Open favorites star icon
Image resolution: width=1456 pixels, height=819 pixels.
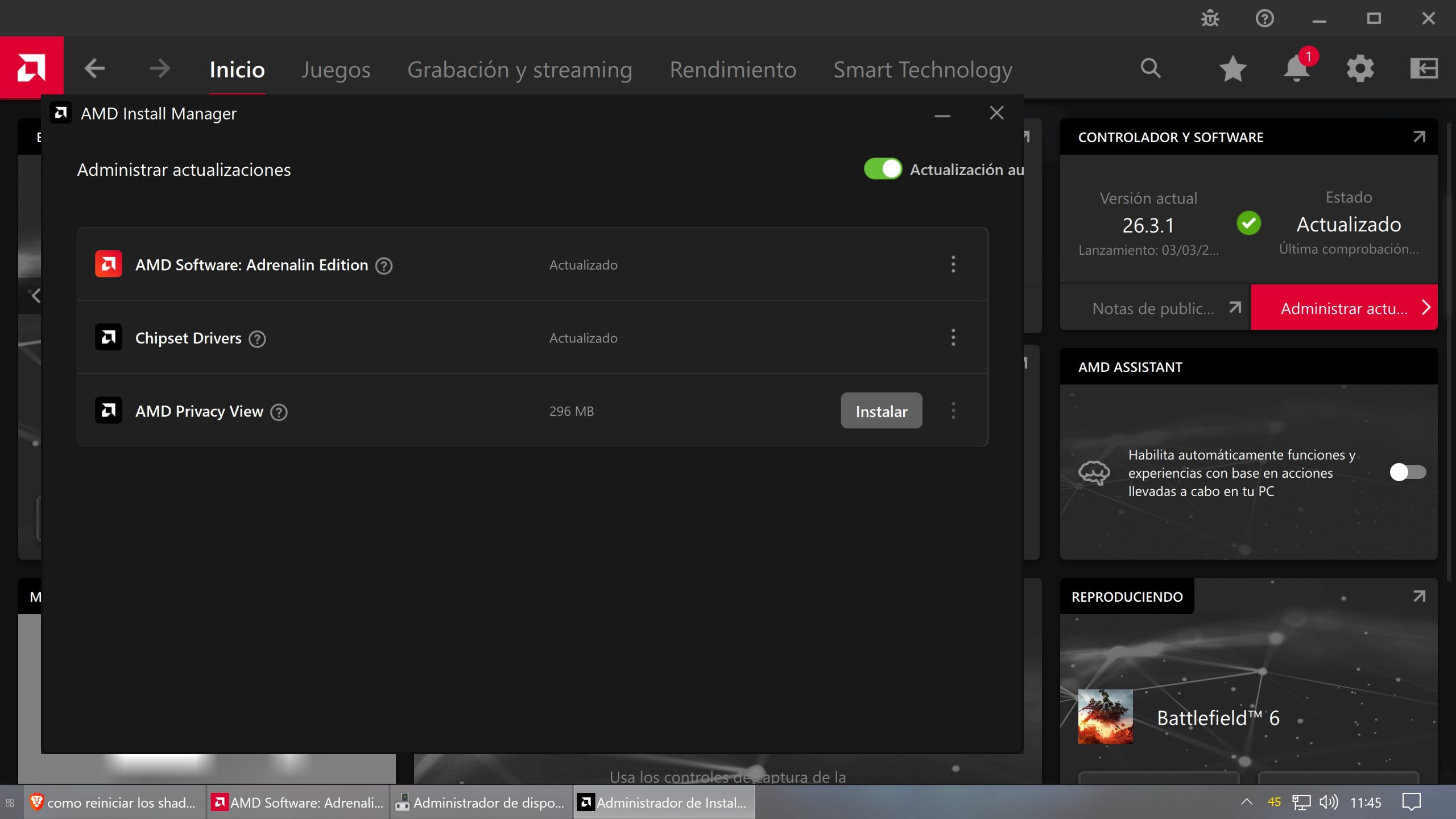pyautogui.click(x=1232, y=69)
